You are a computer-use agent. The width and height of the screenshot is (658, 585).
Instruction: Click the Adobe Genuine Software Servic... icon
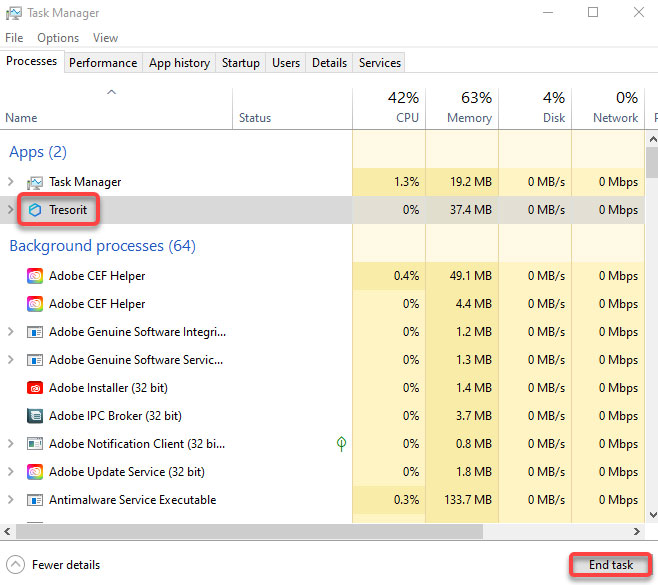[35, 360]
